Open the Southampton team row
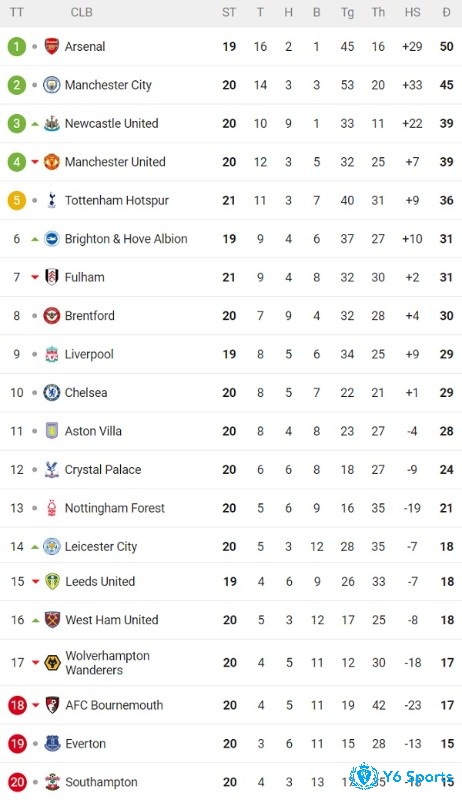Screen dimensions: 462x800 (x=231, y=782)
